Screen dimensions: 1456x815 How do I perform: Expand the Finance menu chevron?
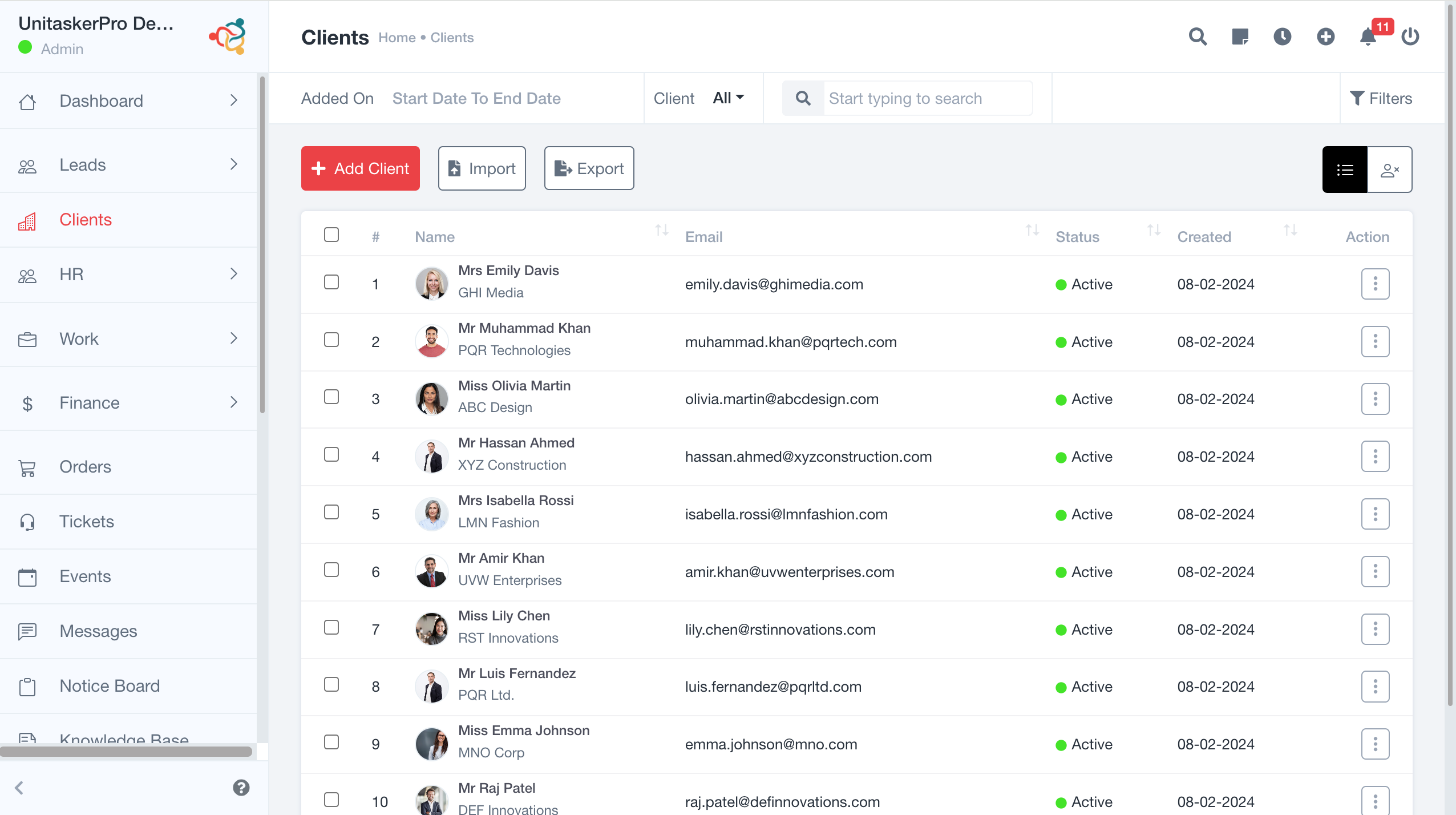(233, 402)
